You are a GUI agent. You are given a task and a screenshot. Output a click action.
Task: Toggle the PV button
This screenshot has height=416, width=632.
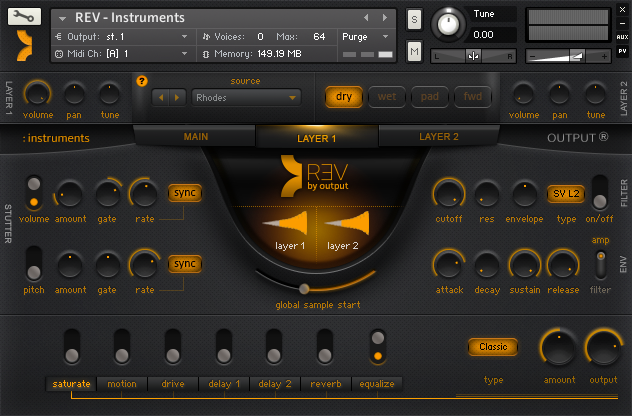(622, 51)
